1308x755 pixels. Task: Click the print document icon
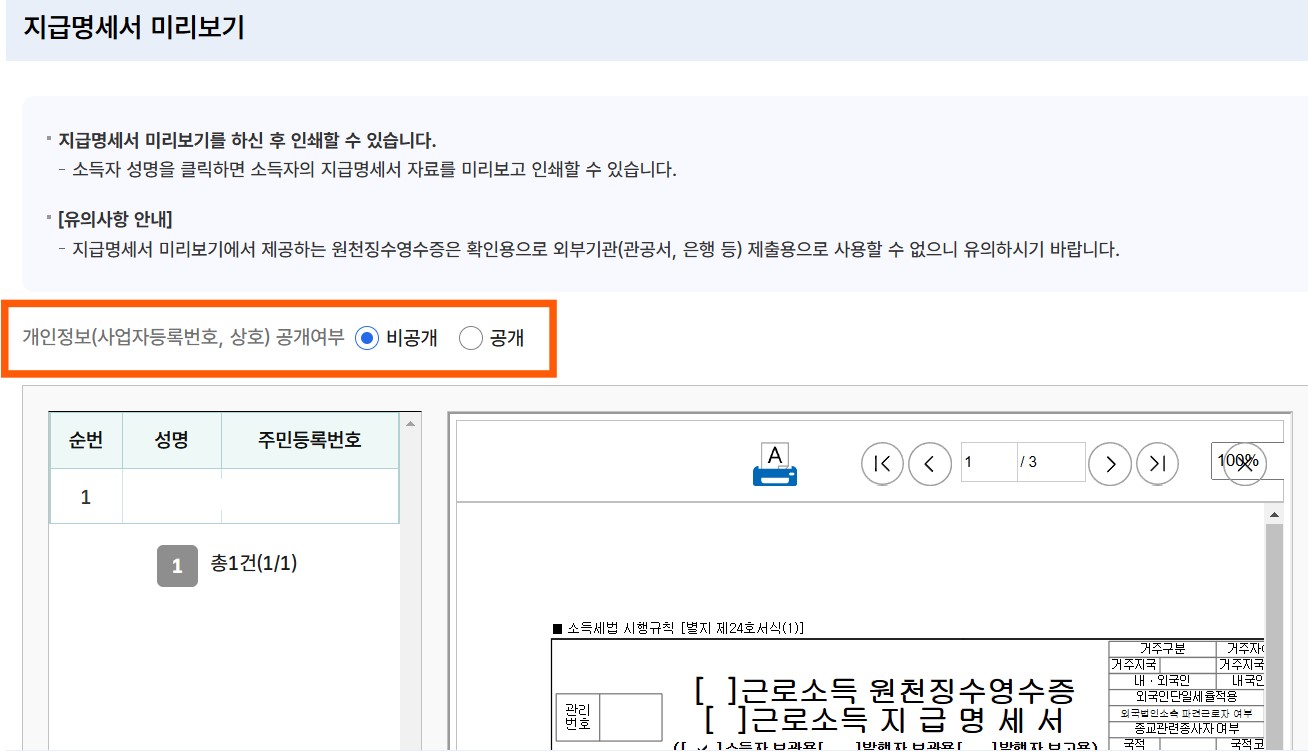[774, 463]
